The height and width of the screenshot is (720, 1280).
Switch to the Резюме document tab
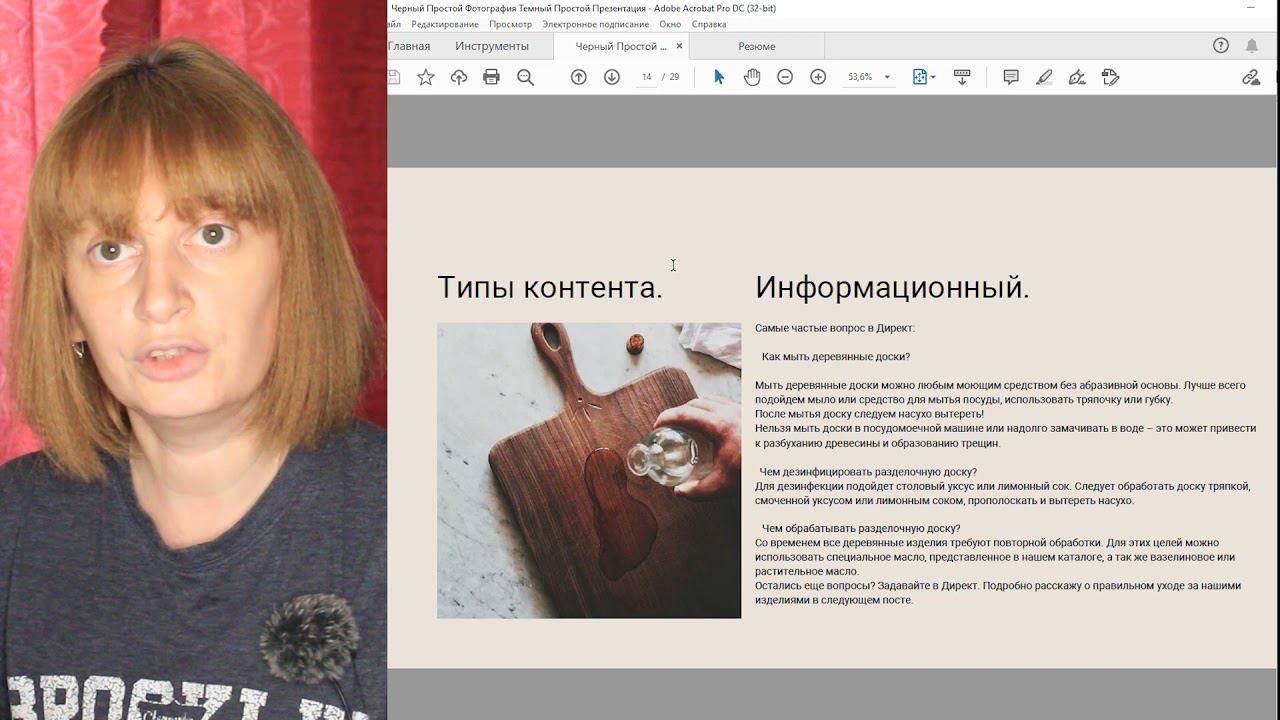point(757,46)
